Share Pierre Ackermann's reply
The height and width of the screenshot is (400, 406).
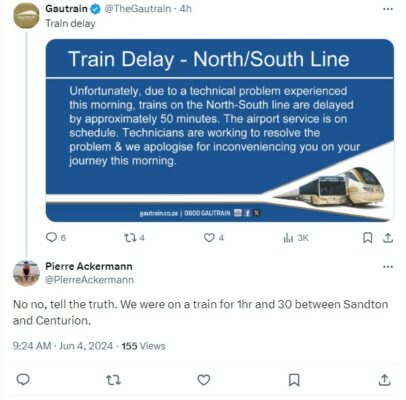[x=384, y=380]
